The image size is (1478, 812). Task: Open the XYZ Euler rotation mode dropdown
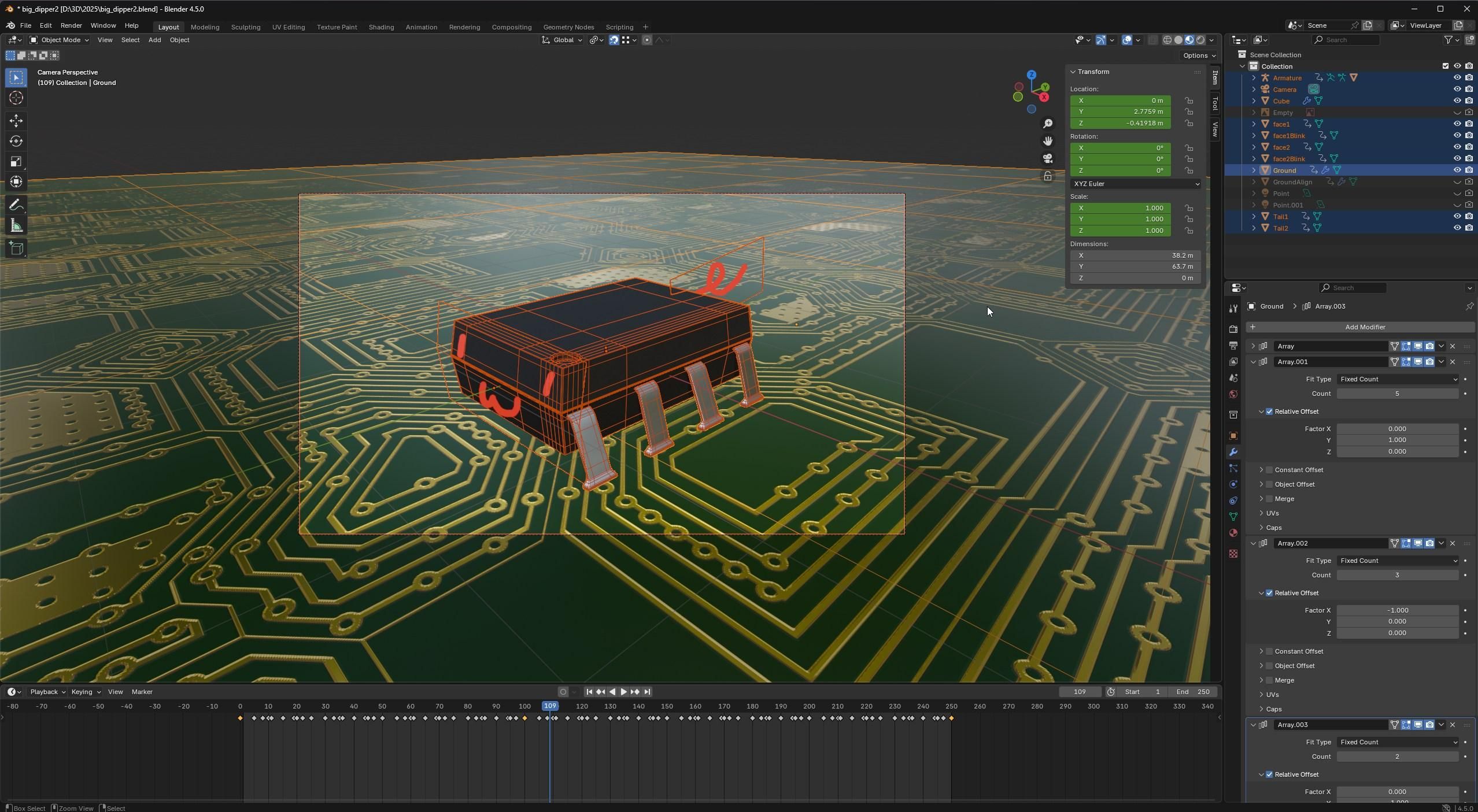[x=1135, y=184]
